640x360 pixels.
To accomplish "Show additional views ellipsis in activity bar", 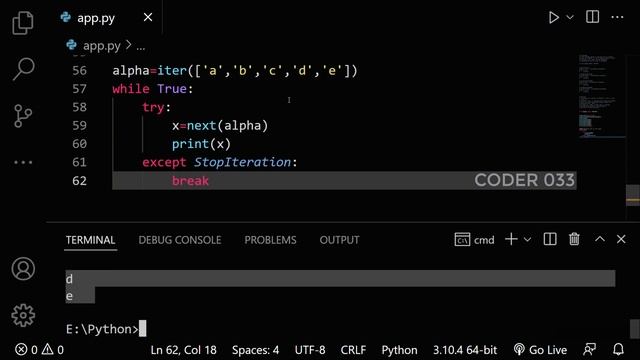I will 23,162.
